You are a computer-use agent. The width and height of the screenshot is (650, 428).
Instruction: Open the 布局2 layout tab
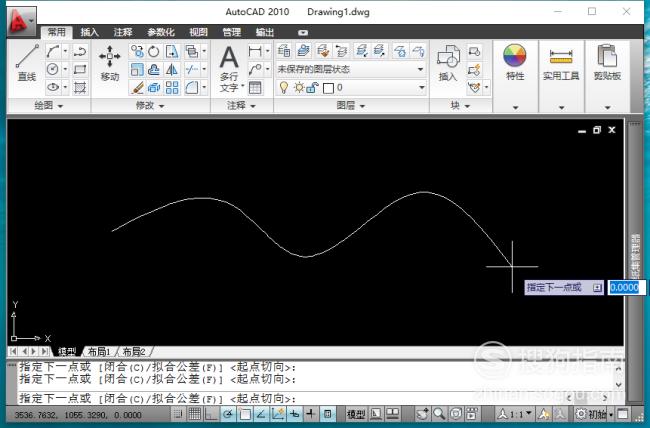(134, 352)
